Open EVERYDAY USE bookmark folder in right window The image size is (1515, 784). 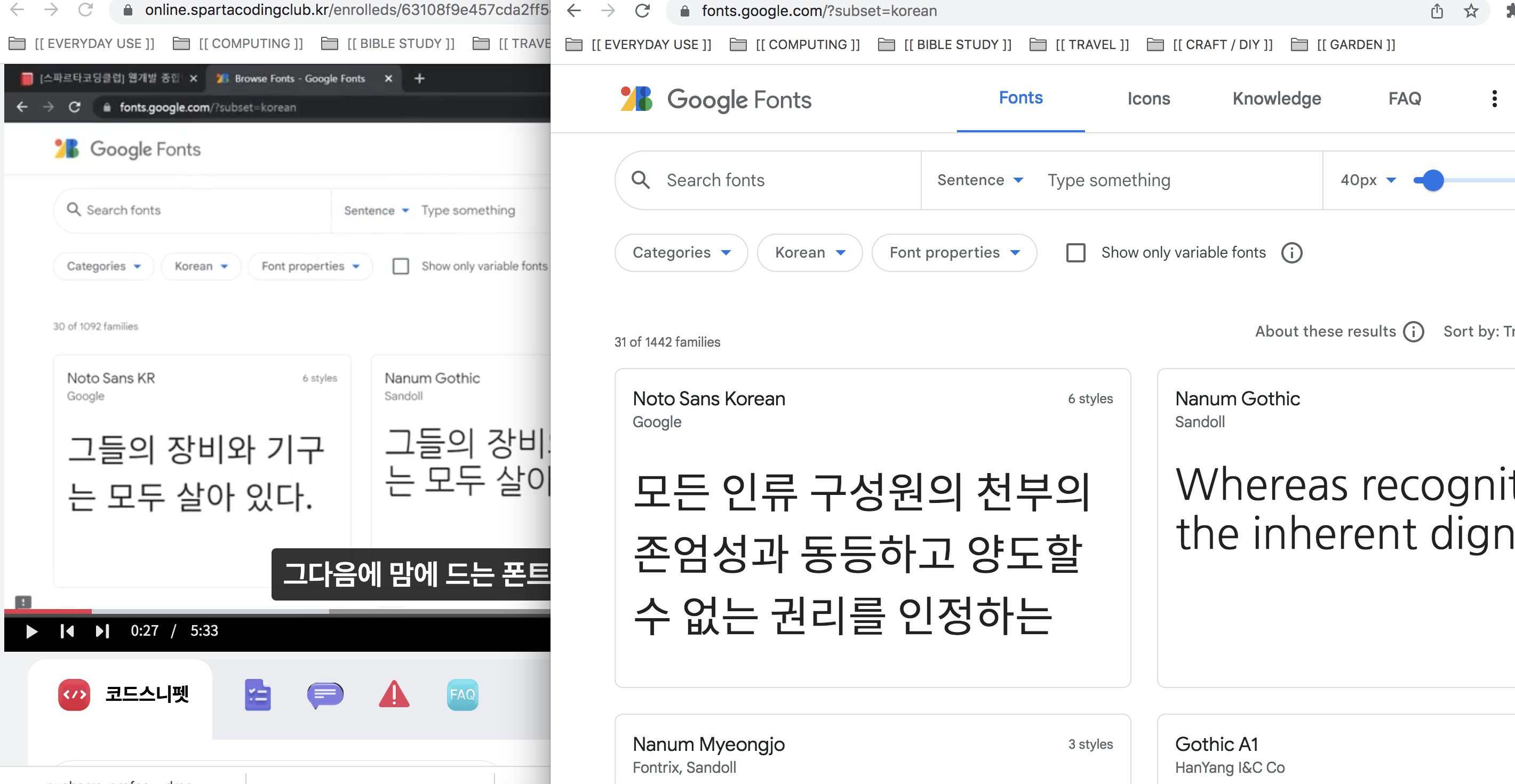pos(639,45)
